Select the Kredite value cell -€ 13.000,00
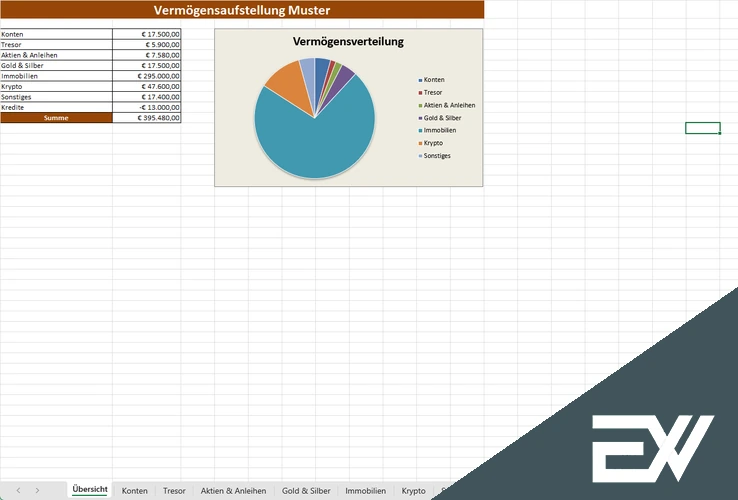Viewport: 738px width, 500px height. [147, 107]
